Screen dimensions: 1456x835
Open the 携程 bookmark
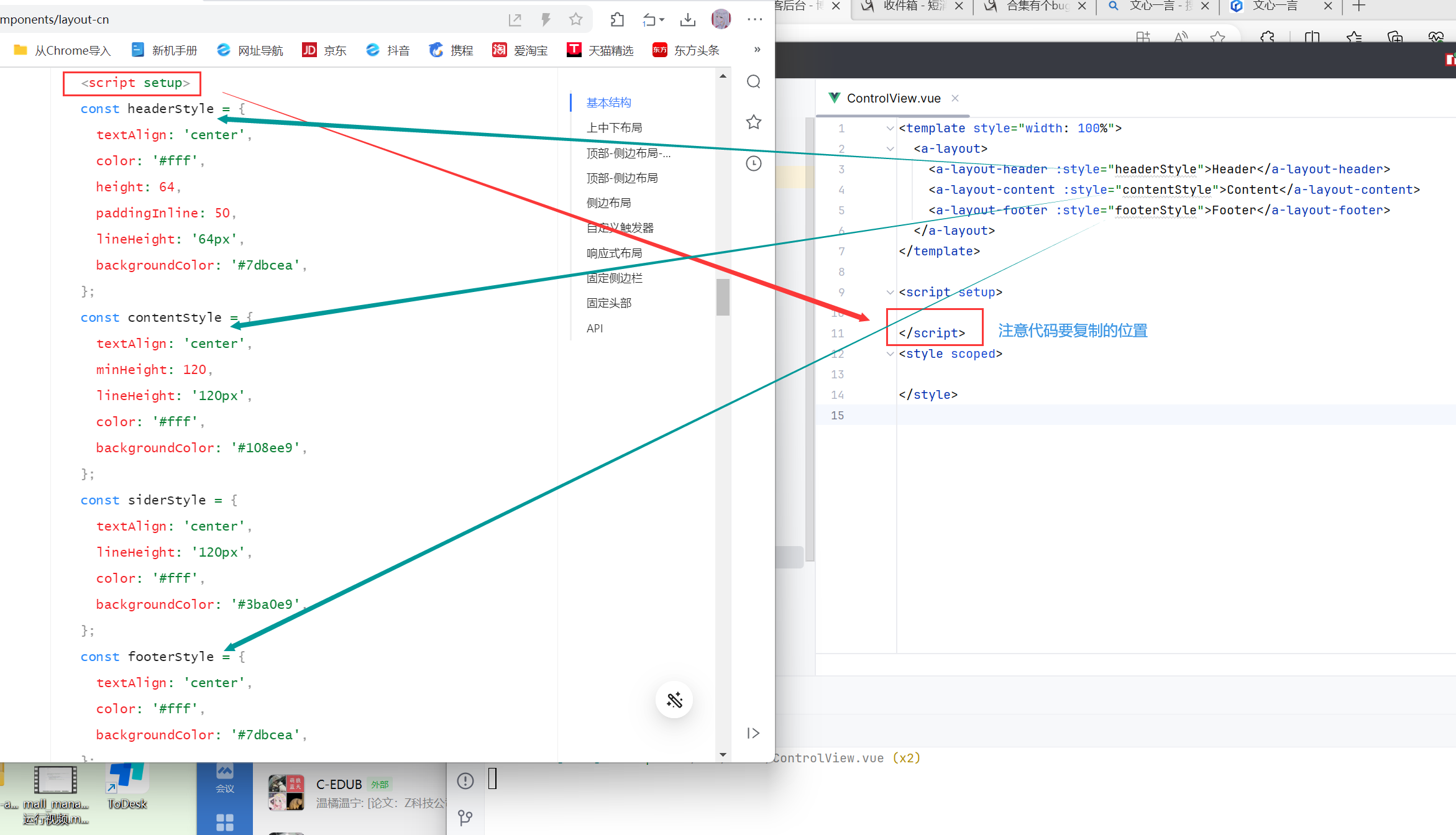[451, 50]
